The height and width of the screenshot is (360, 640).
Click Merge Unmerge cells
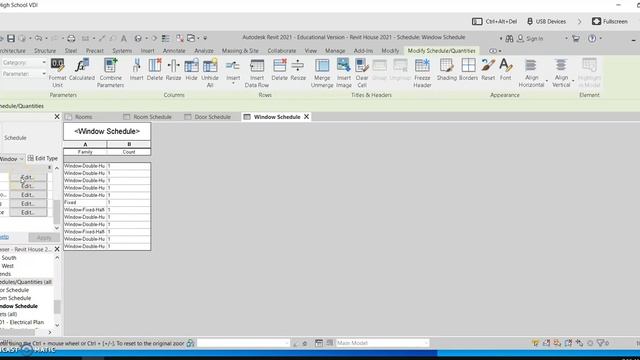(322, 73)
